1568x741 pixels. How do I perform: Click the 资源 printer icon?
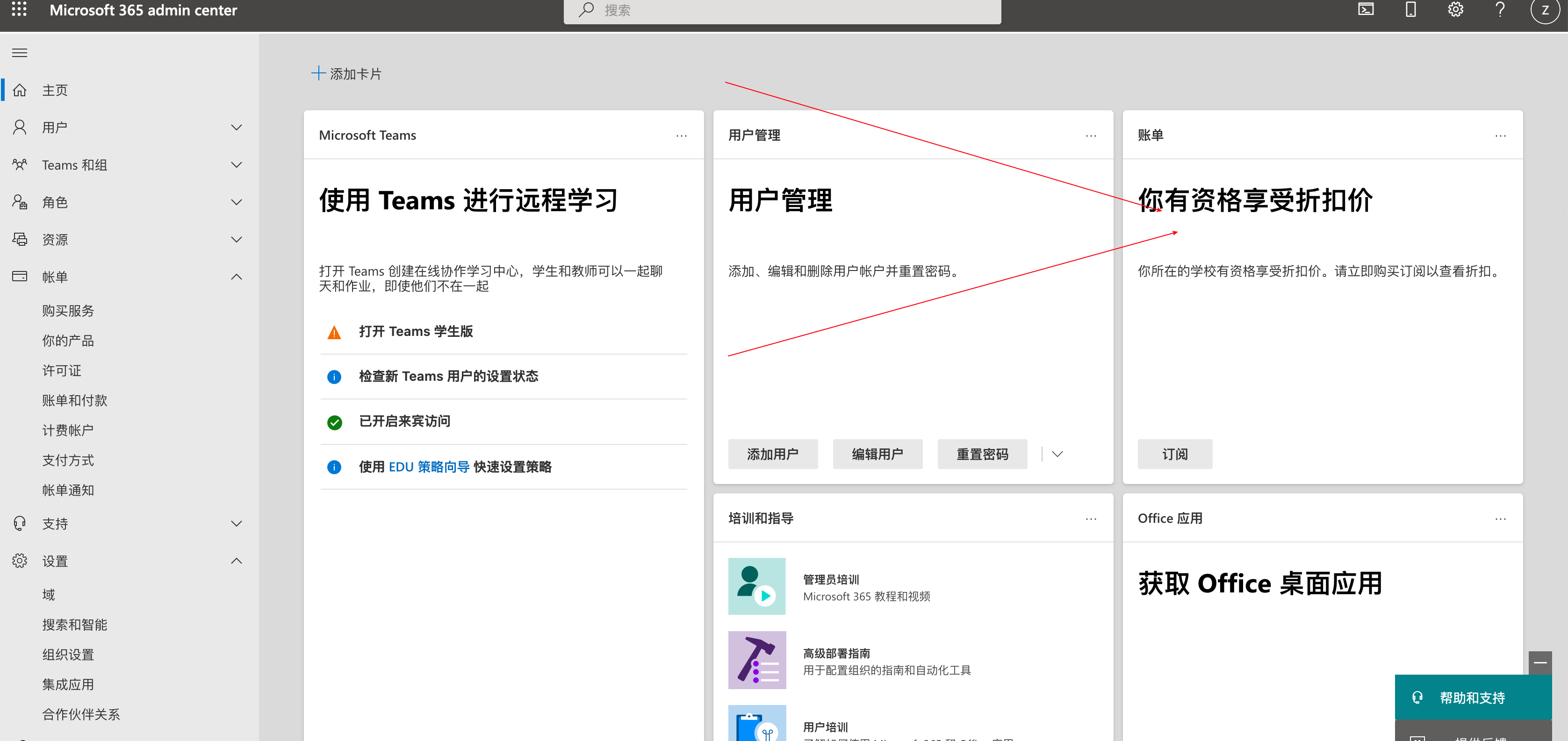pos(20,240)
